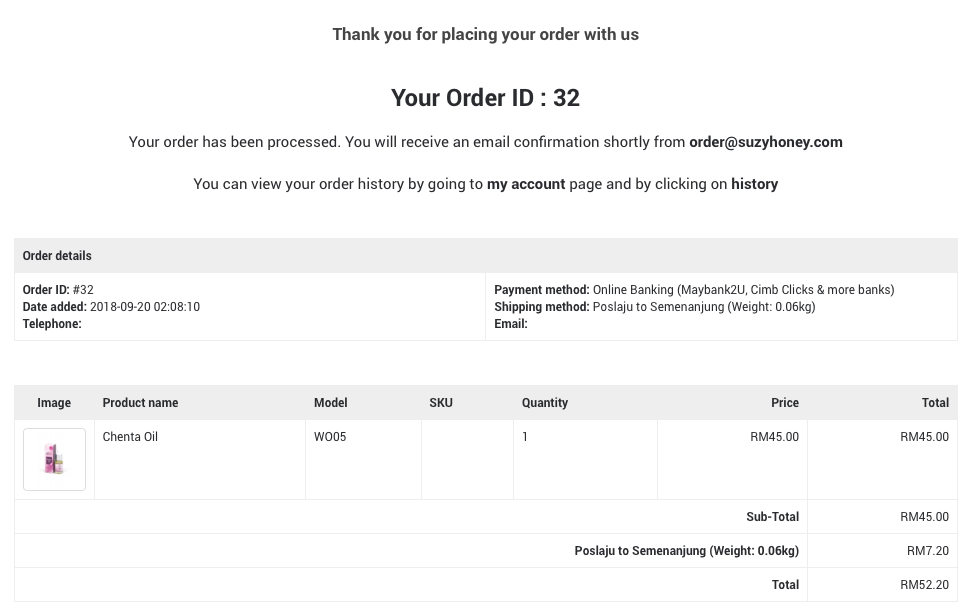Viewport: 971px width, 614px height.
Task: Click the Sub-Total RM45.00 amount
Action: click(x=924, y=517)
